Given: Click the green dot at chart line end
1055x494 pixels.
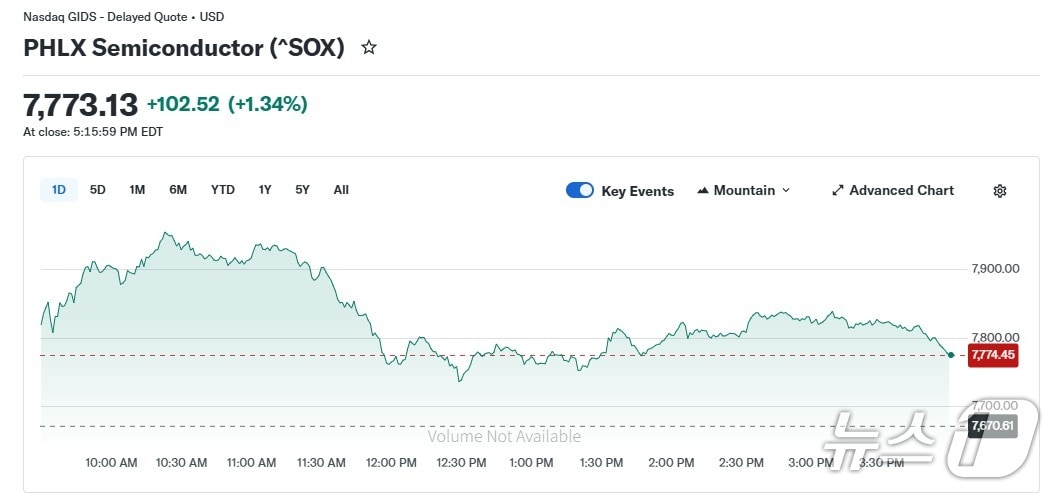Looking at the screenshot, I should coord(949,355).
